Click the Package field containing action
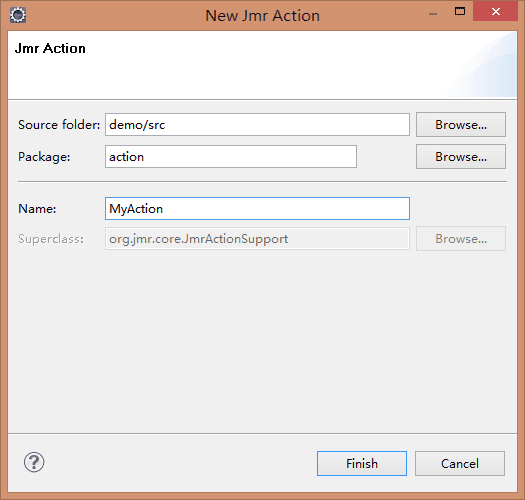Screen dimensions: 525x500 231,157
